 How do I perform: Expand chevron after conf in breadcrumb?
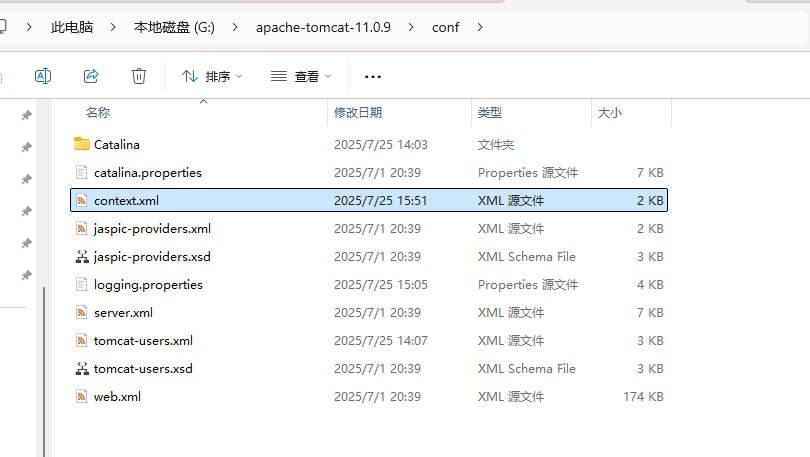pos(480,27)
